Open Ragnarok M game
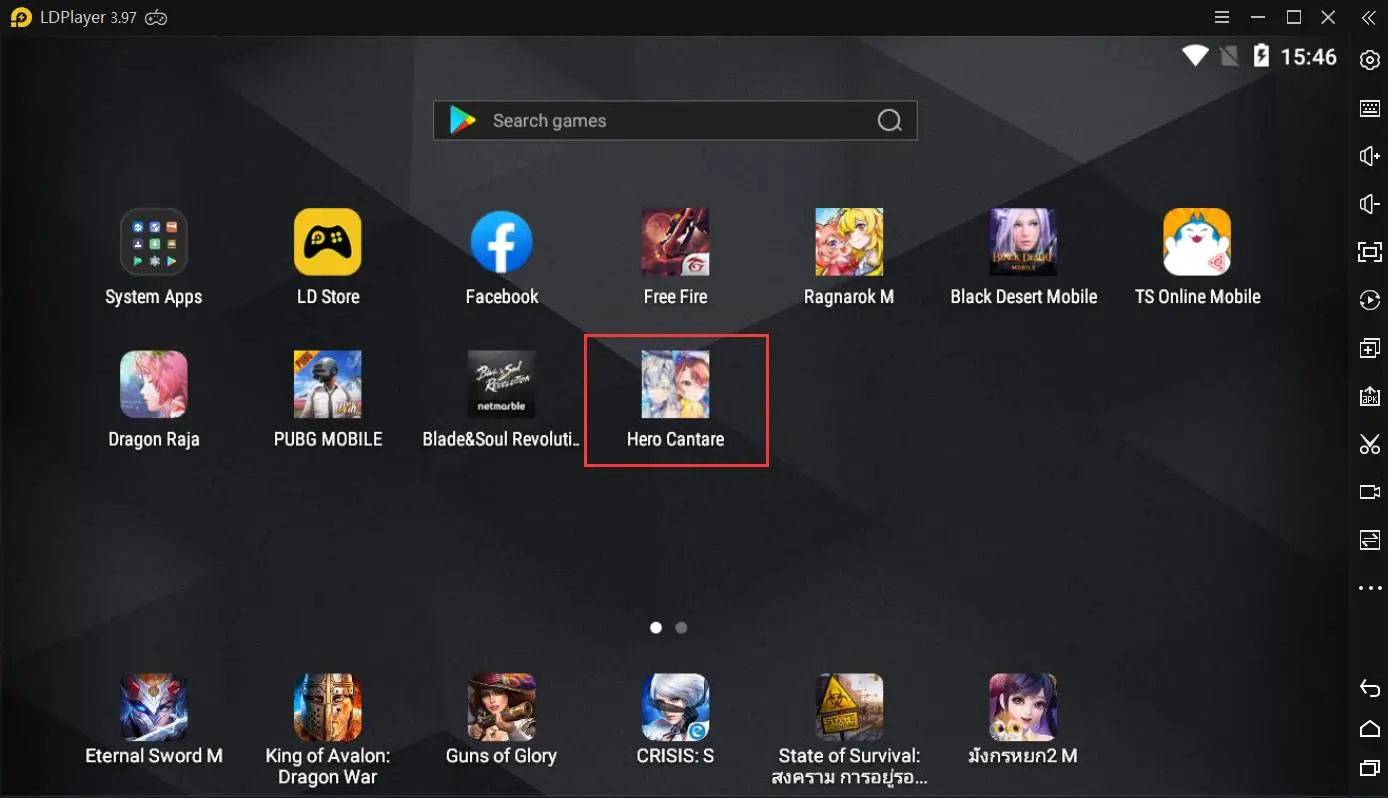The width and height of the screenshot is (1388, 798). (849, 242)
